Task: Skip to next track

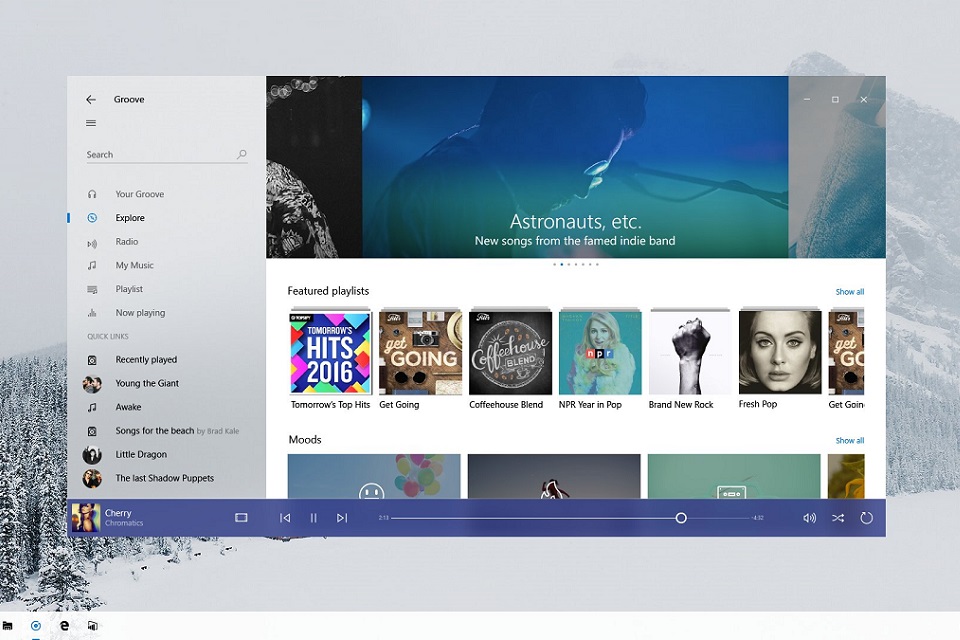Action: point(342,518)
